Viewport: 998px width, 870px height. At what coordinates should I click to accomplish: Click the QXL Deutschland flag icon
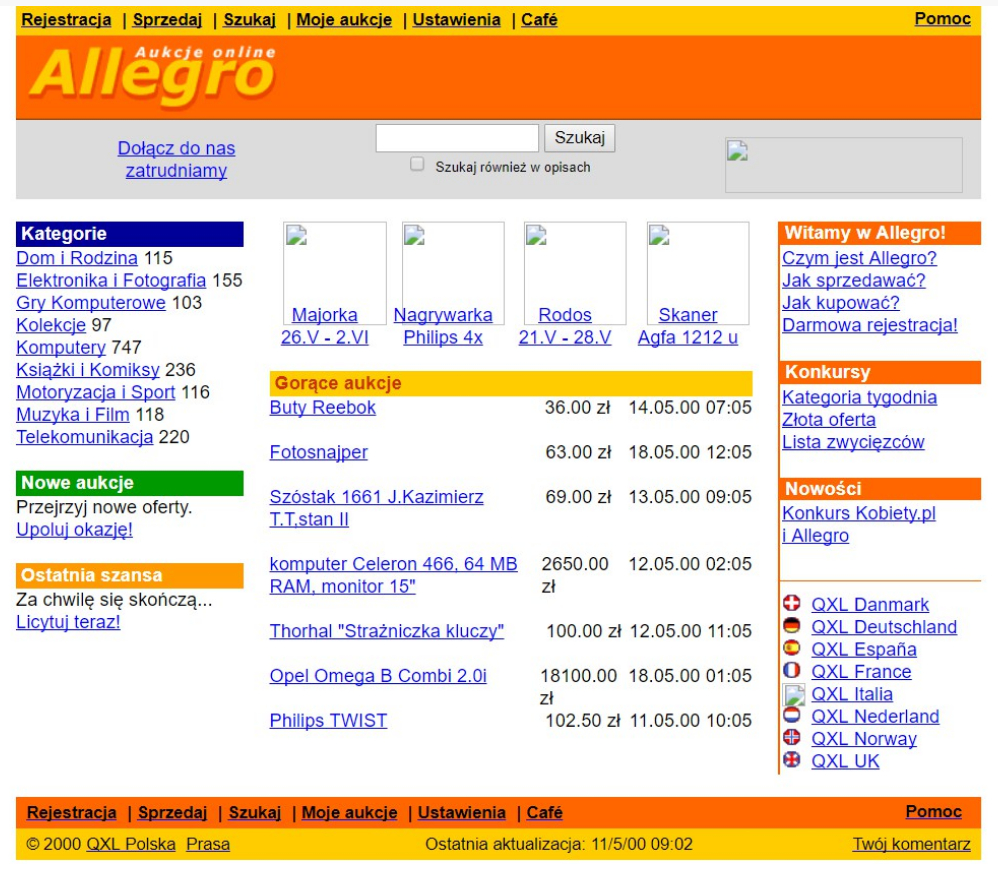coord(792,625)
